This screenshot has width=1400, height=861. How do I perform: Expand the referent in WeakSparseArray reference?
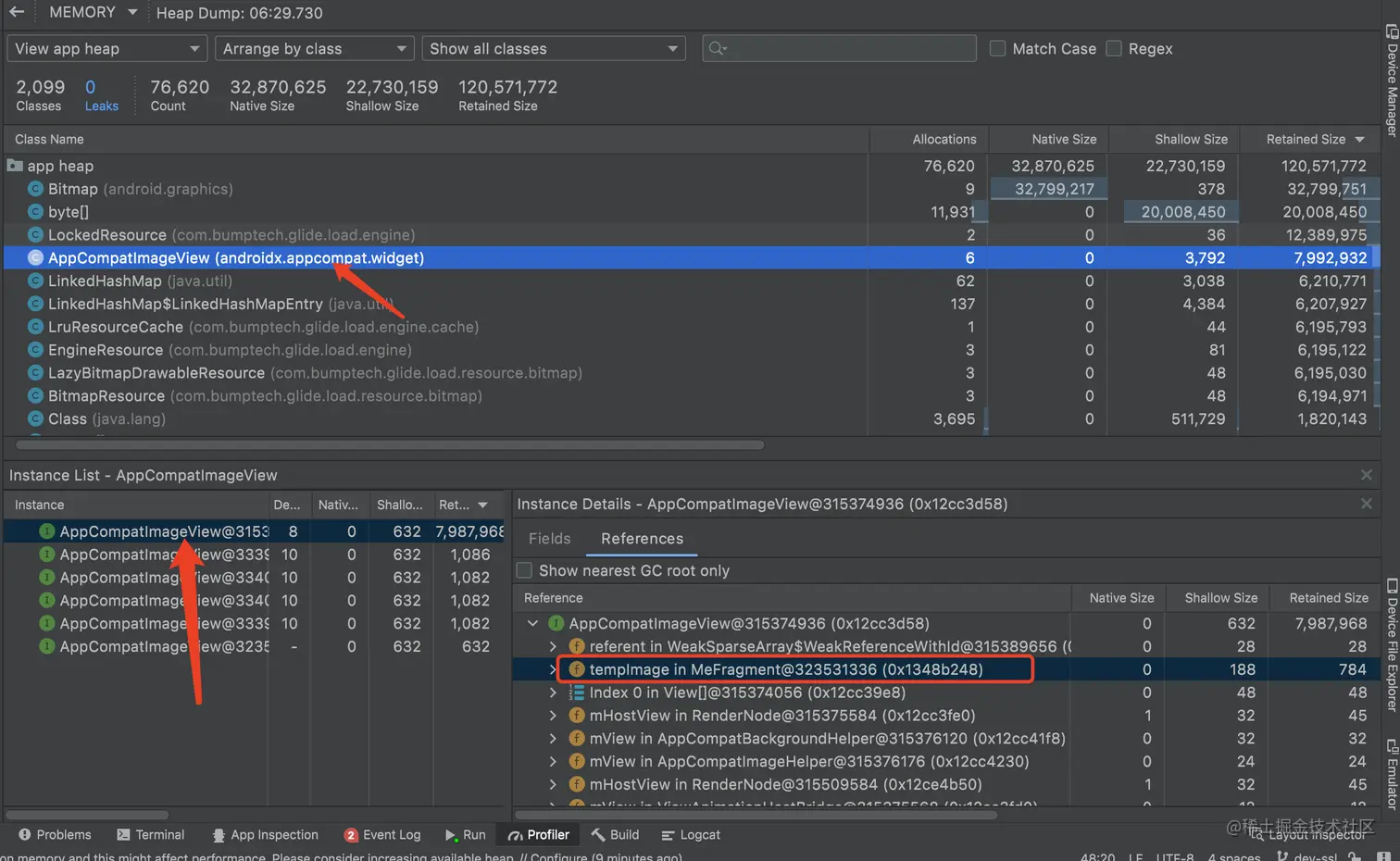tap(553, 646)
